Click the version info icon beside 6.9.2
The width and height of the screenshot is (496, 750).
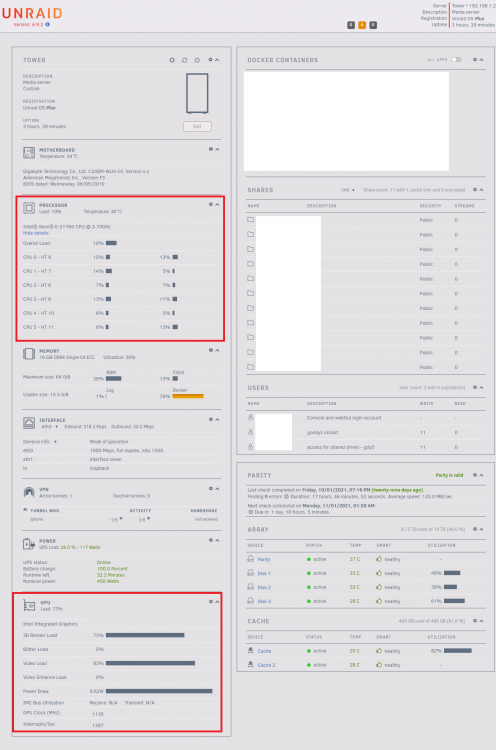[47, 24]
